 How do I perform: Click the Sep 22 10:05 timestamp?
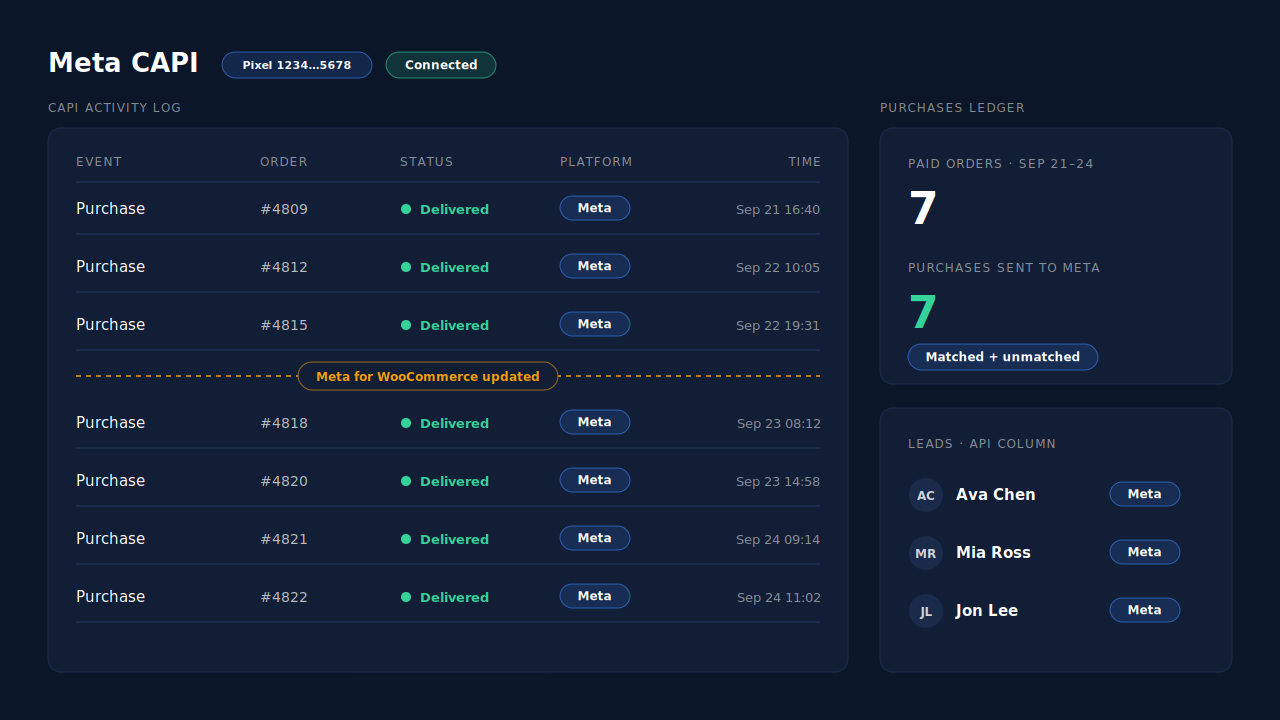point(778,267)
